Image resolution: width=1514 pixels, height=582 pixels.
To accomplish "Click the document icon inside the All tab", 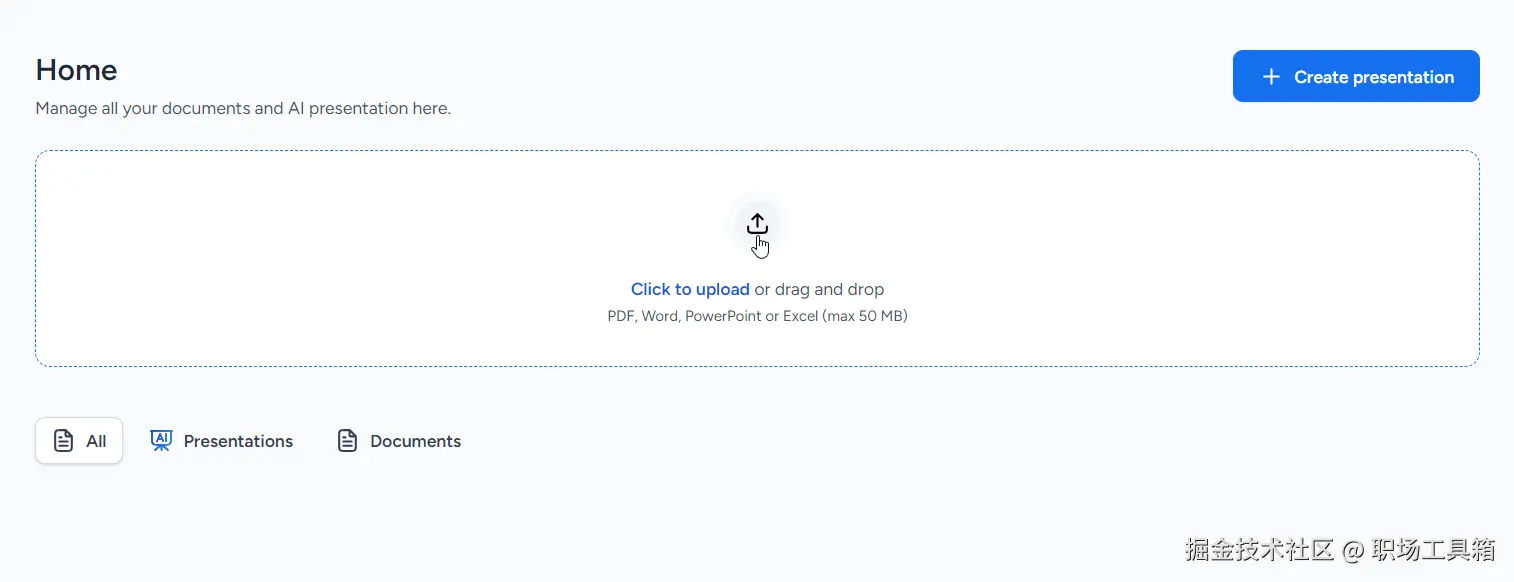I will click(63, 441).
